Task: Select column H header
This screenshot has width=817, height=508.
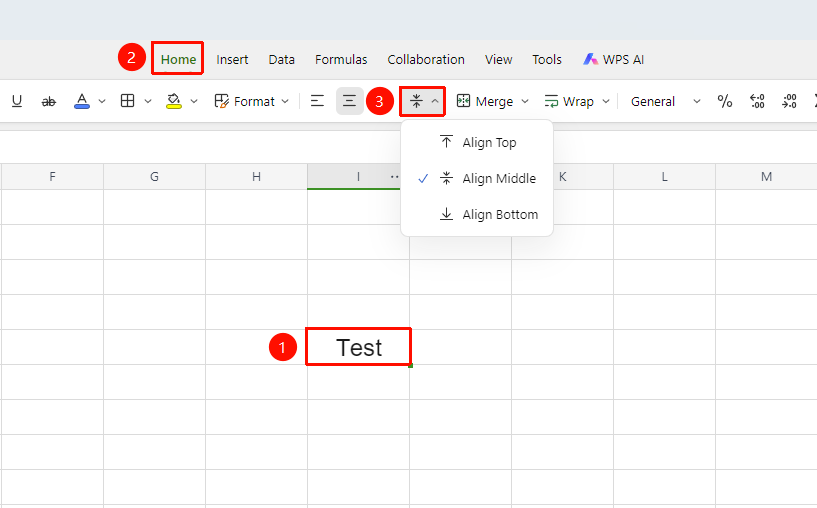Action: 256,177
